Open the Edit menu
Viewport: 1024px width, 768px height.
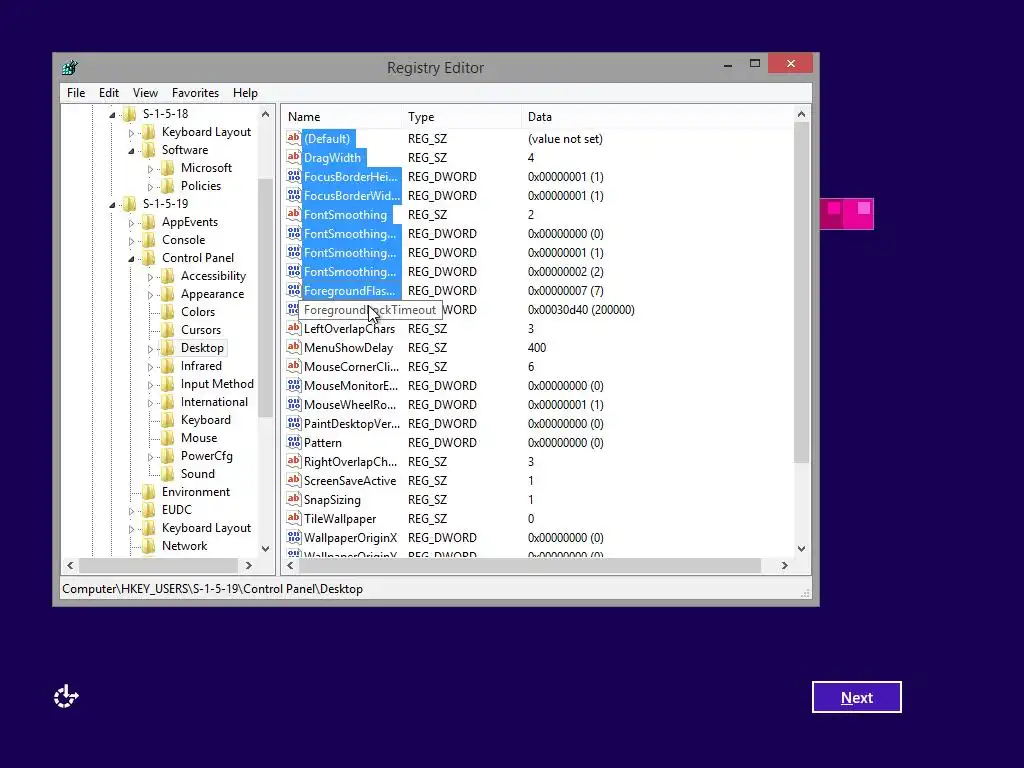click(x=108, y=93)
